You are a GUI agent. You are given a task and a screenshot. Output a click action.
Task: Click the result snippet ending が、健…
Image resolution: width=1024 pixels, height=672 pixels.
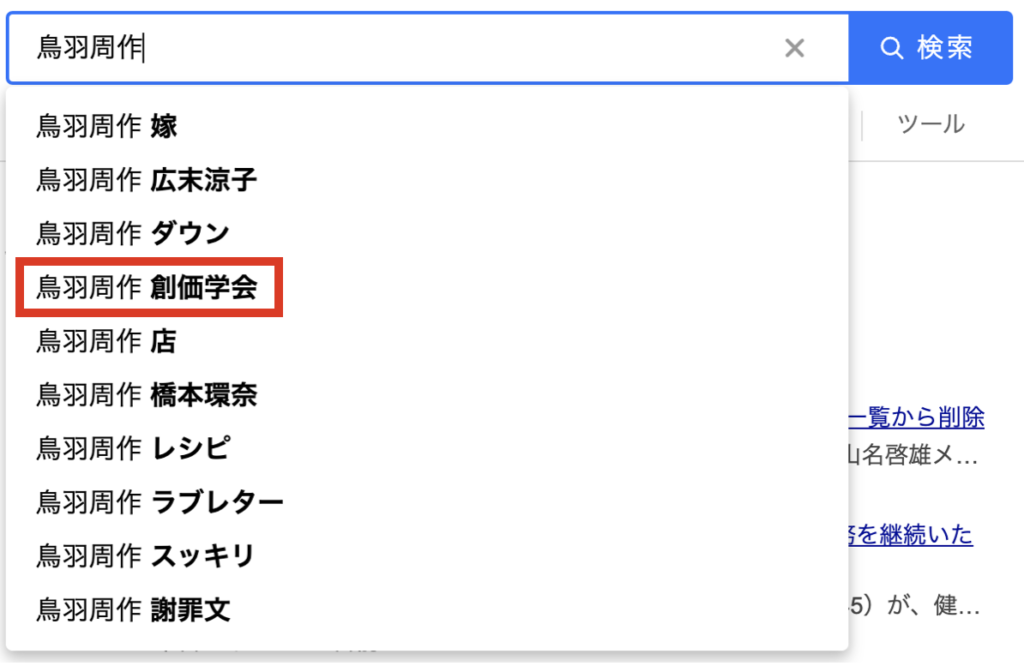coord(914,606)
